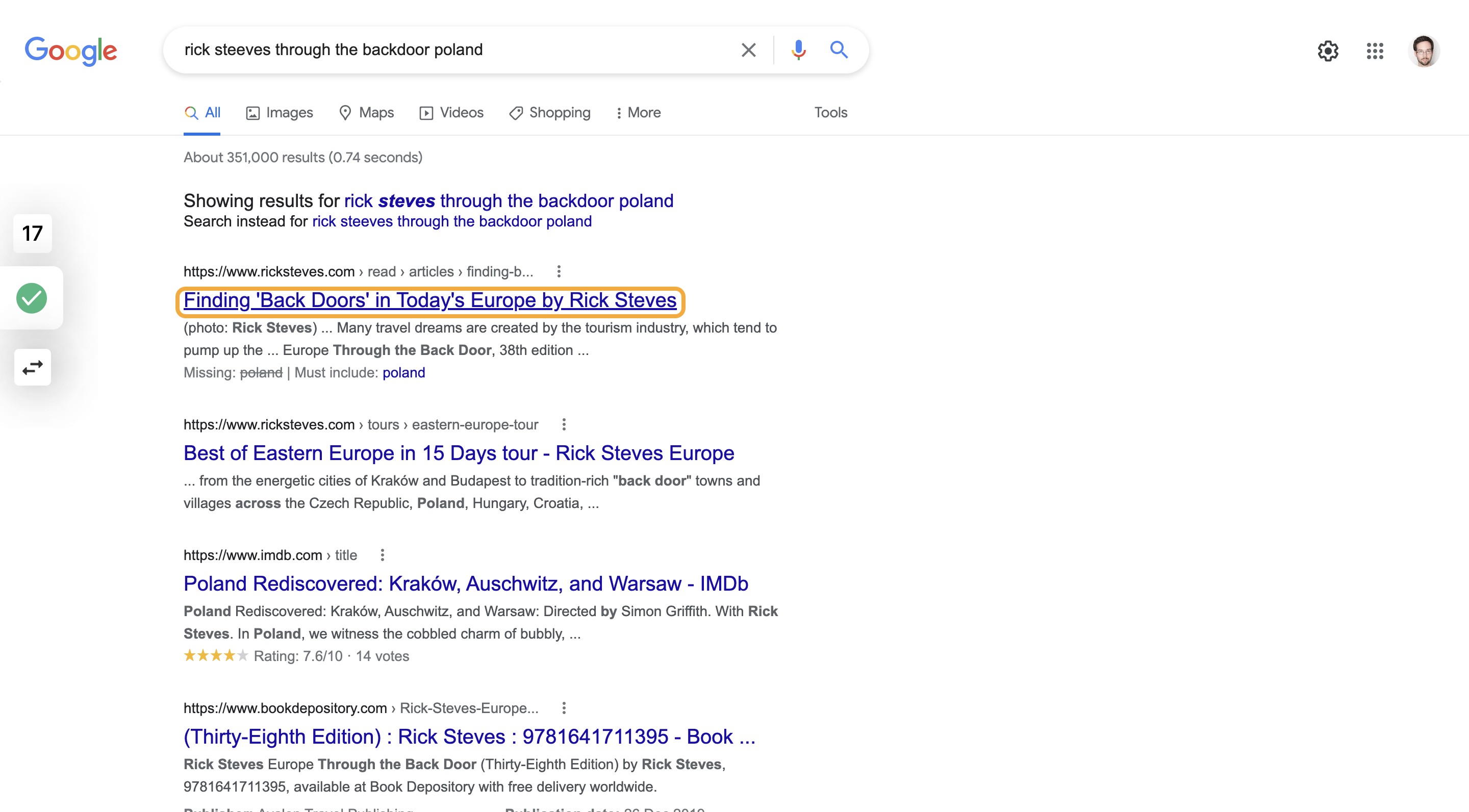The image size is (1469, 812).
Task: Open the Tools filter options
Action: click(x=830, y=113)
